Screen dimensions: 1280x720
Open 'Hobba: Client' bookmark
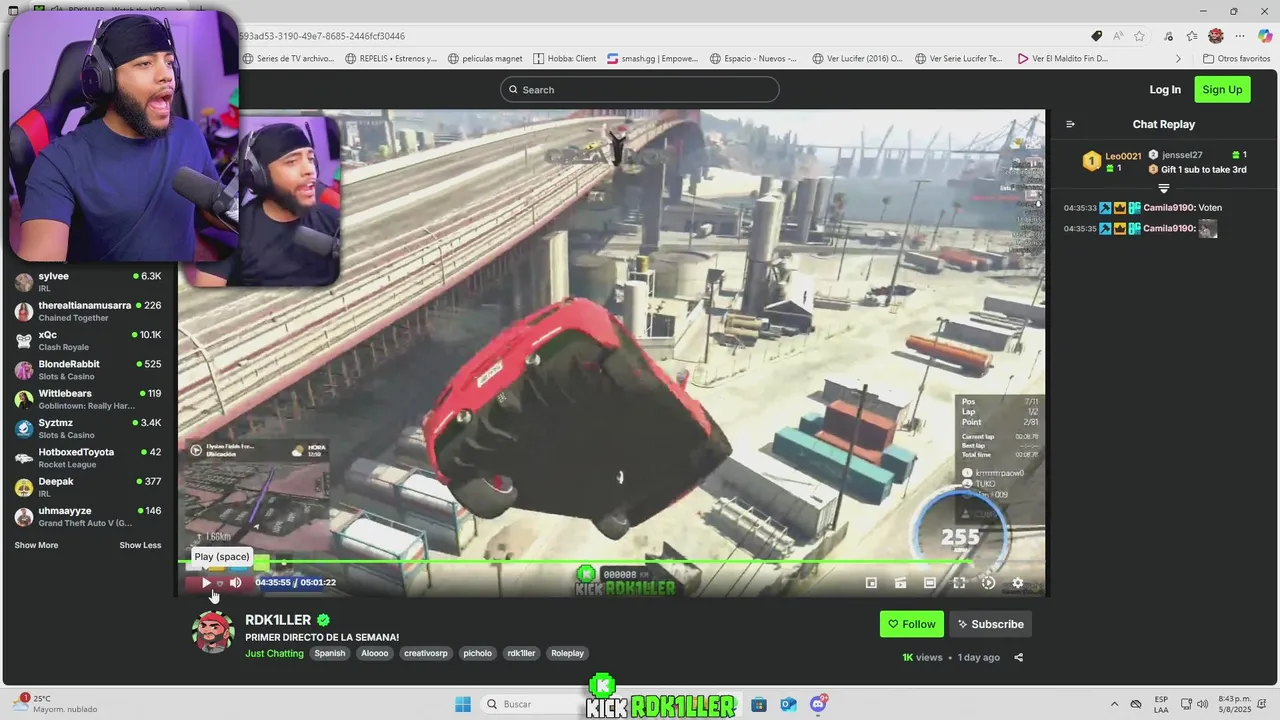pyautogui.click(x=565, y=59)
